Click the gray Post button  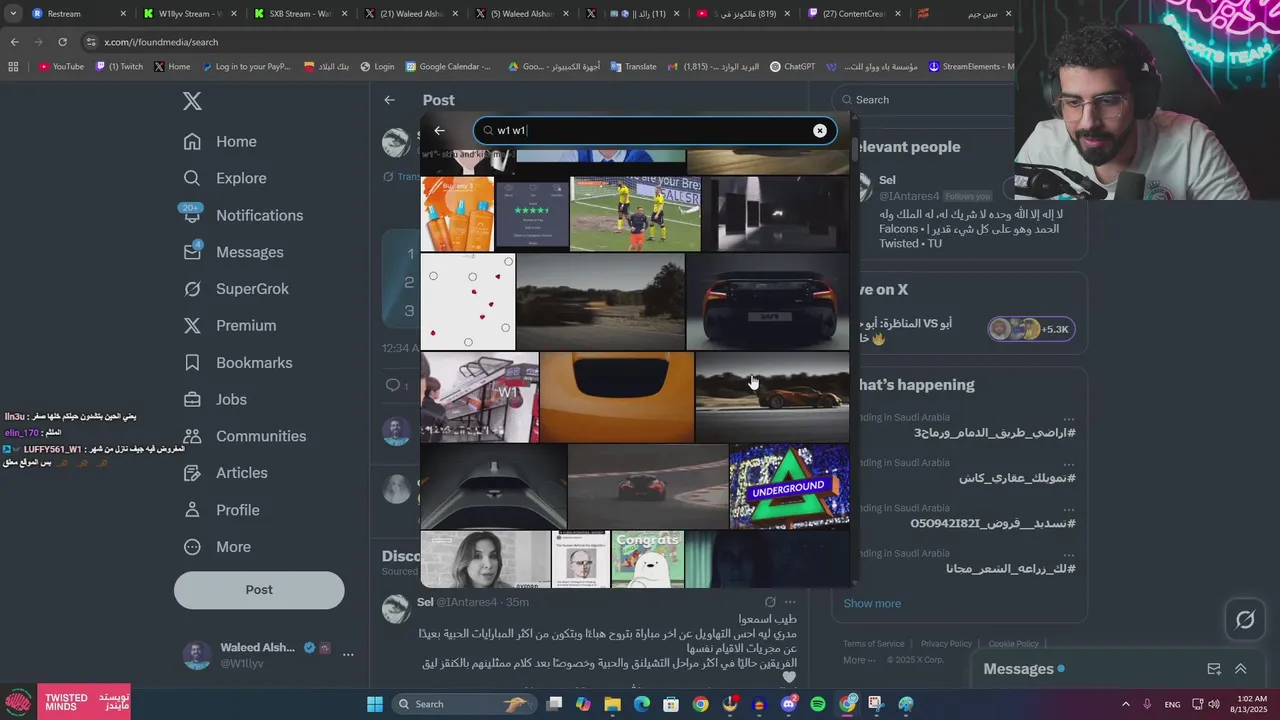click(x=259, y=590)
